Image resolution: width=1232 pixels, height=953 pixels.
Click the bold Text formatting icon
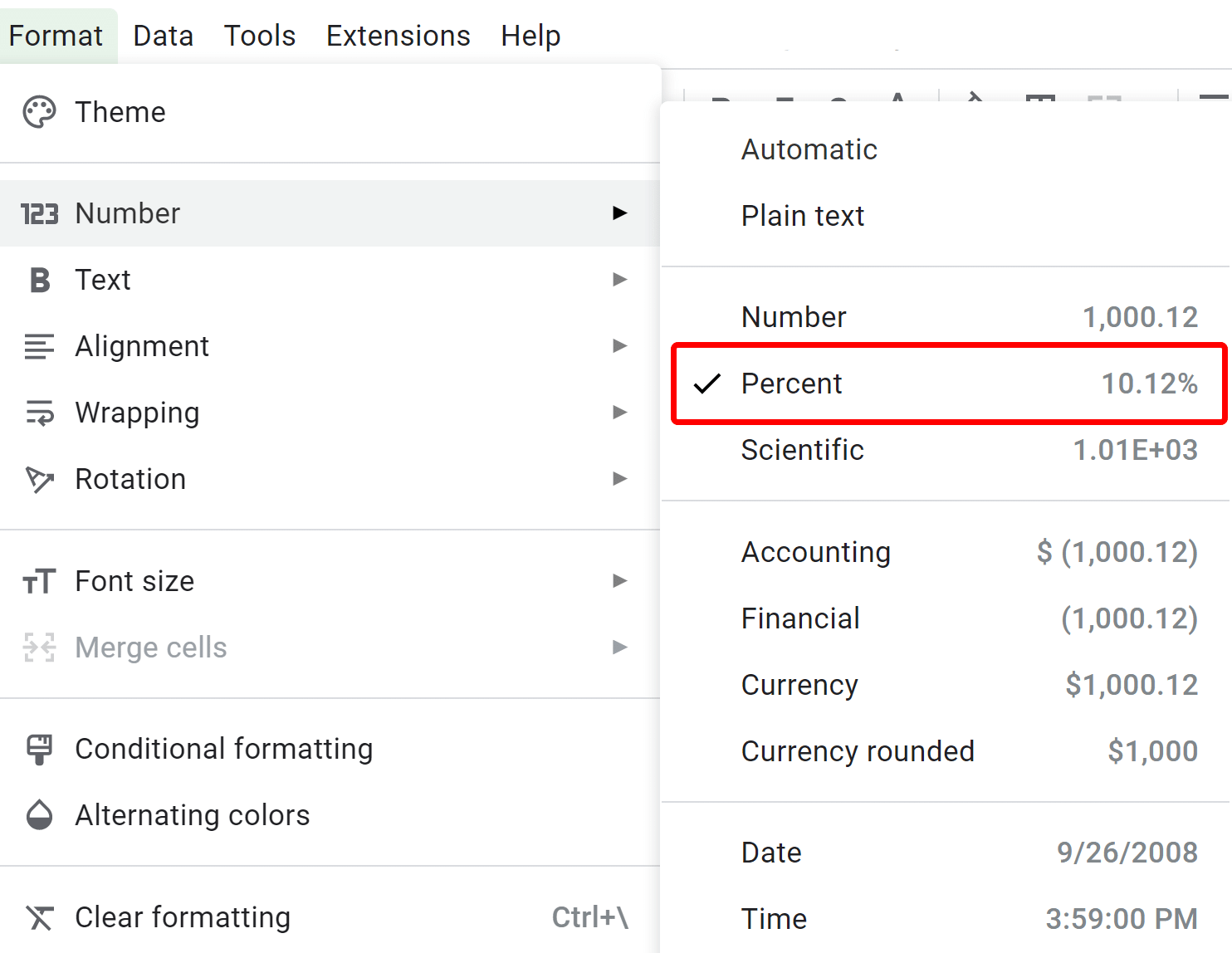pos(39,280)
